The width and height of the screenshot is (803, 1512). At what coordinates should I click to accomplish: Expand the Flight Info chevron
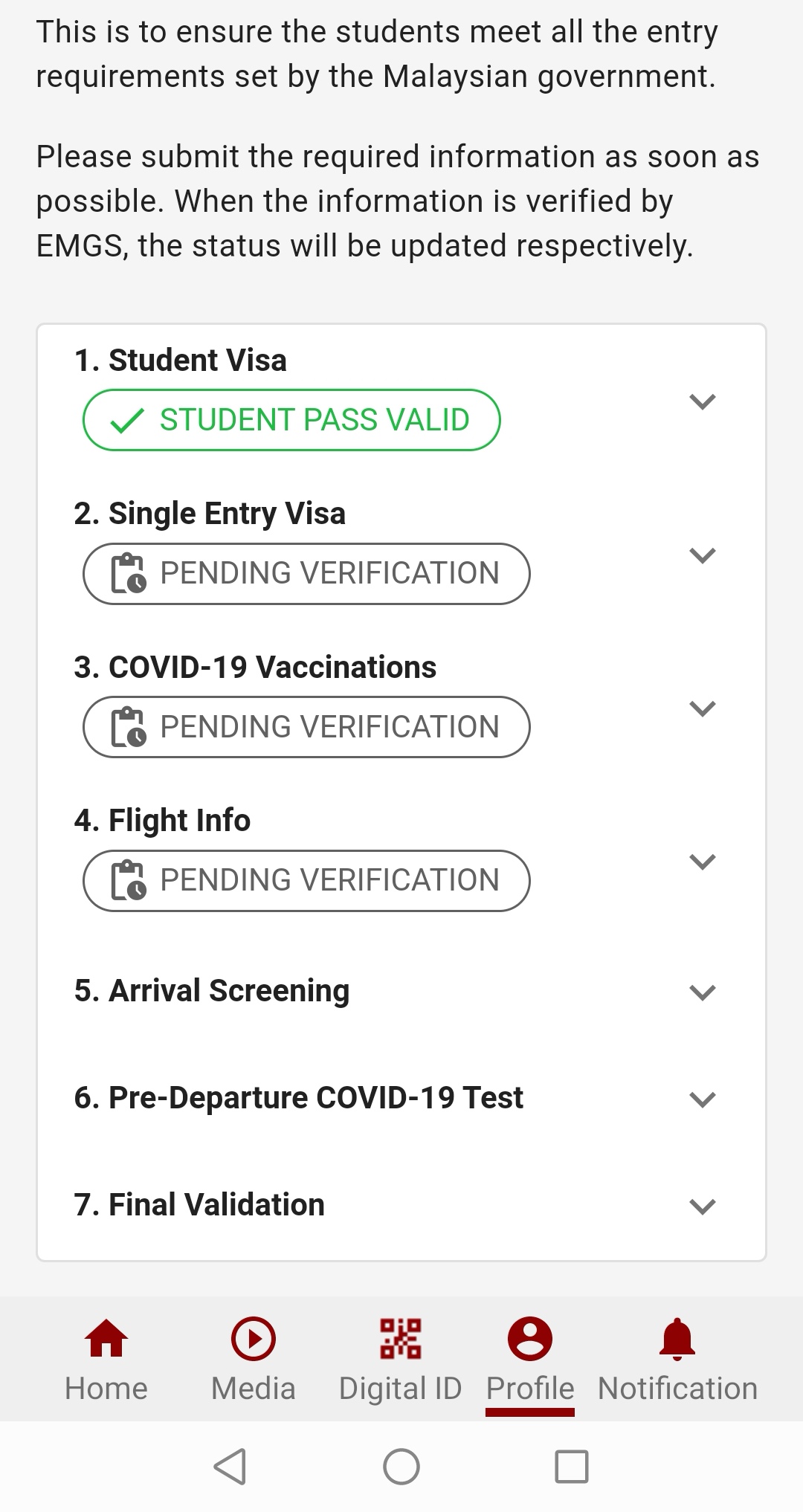click(x=703, y=862)
